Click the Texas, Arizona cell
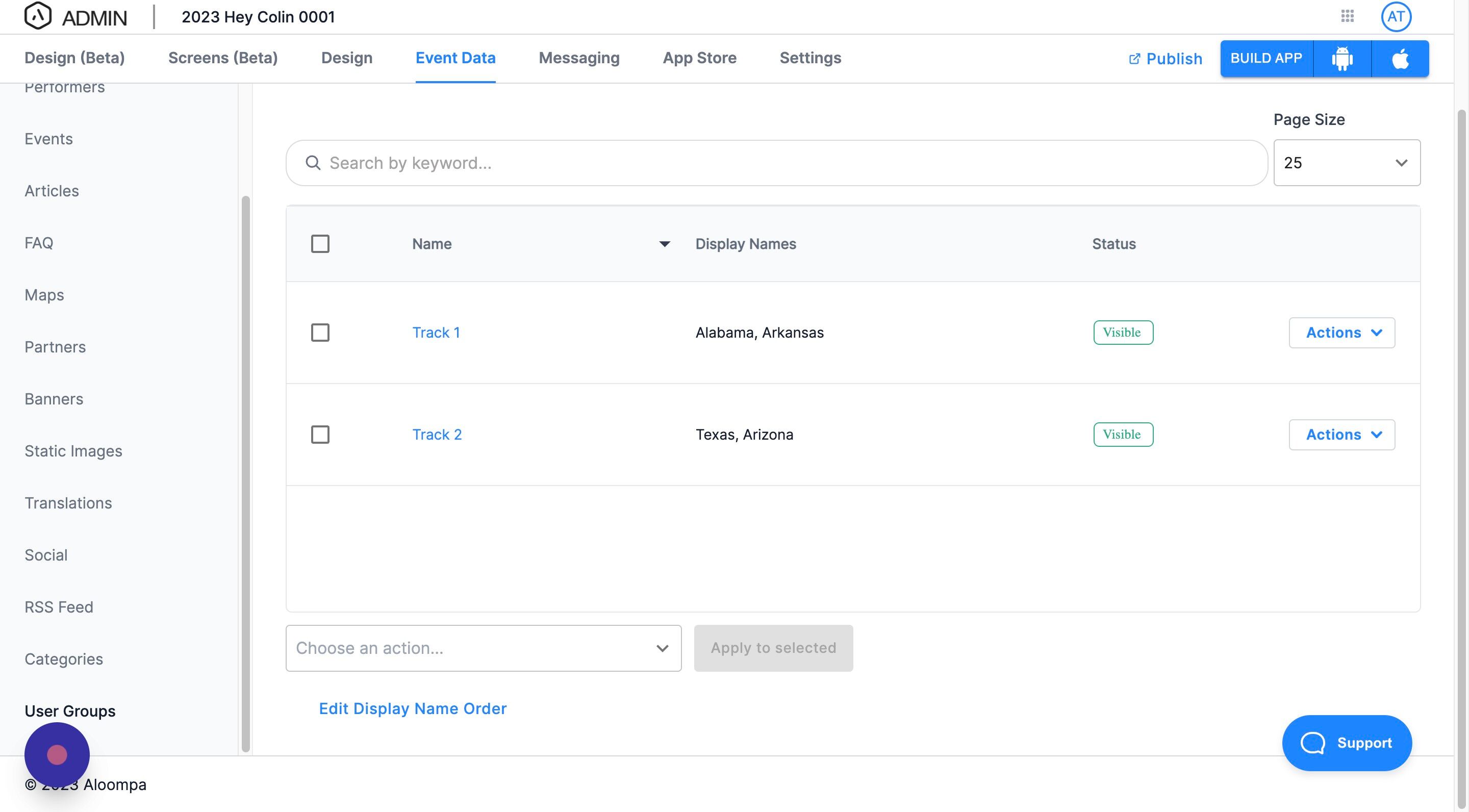This screenshot has width=1469, height=812. (744, 435)
